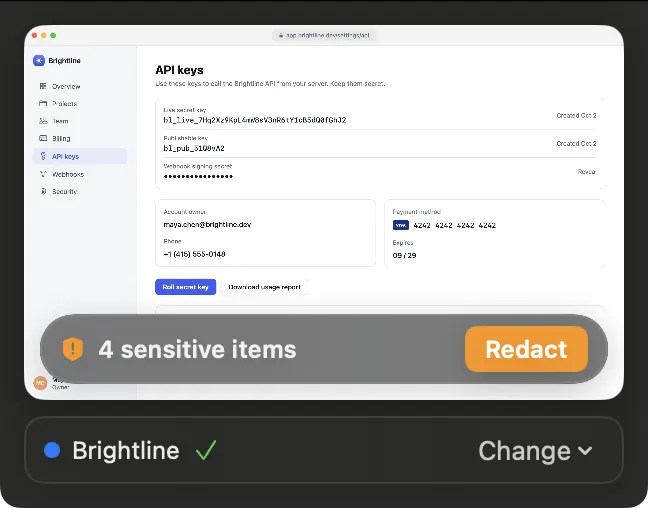
Task: Open the Change dropdown
Action: point(535,450)
